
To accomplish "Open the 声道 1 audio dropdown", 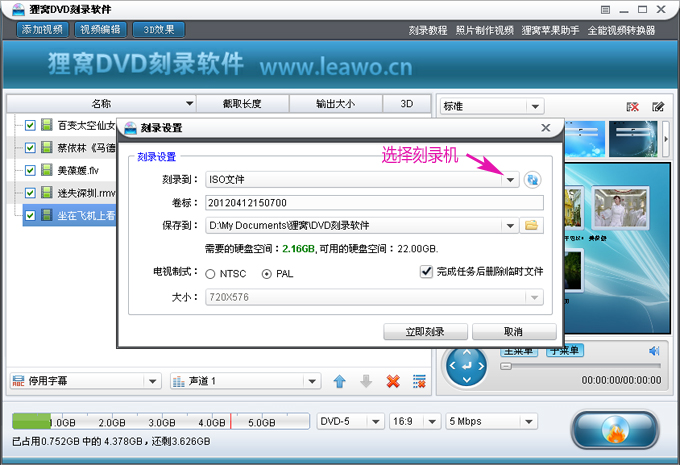I will [312, 382].
